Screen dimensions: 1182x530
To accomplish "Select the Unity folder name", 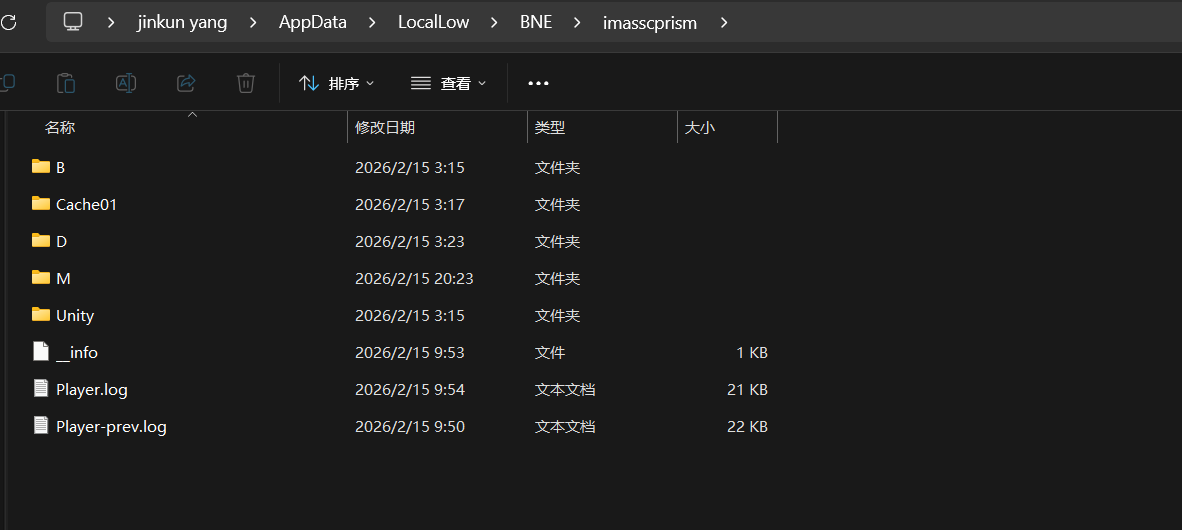I will coord(75,315).
